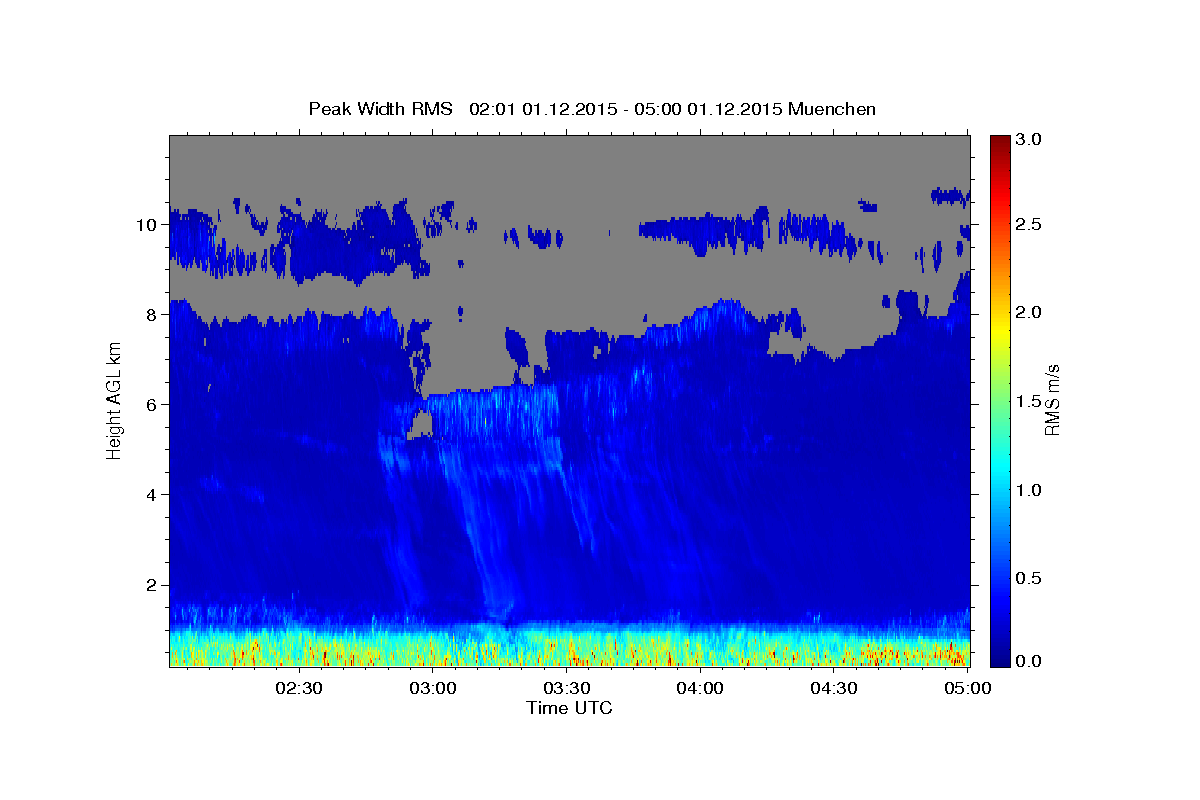Click the '04:30' time axis label
1200x800 pixels.
(x=834, y=688)
